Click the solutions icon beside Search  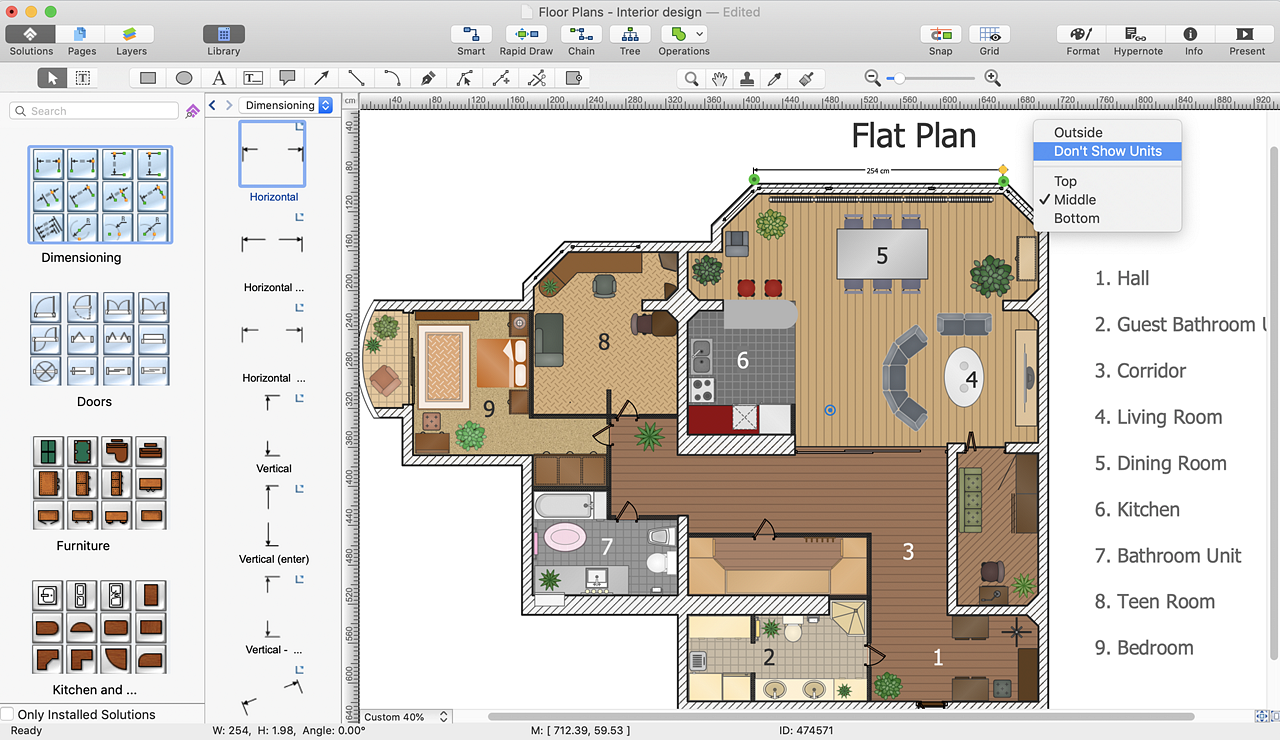point(192,111)
